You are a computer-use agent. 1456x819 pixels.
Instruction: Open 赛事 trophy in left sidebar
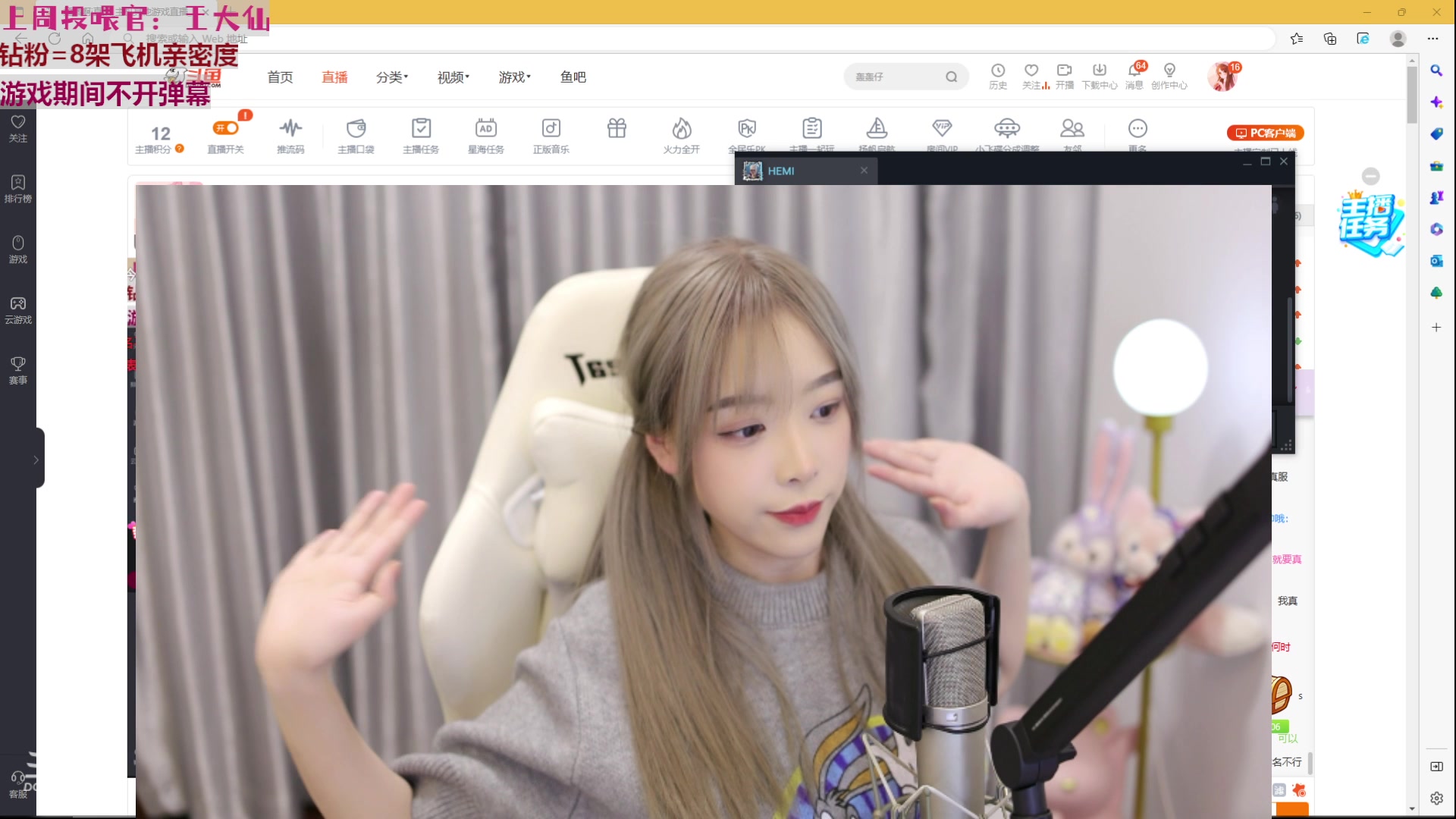pyautogui.click(x=18, y=371)
